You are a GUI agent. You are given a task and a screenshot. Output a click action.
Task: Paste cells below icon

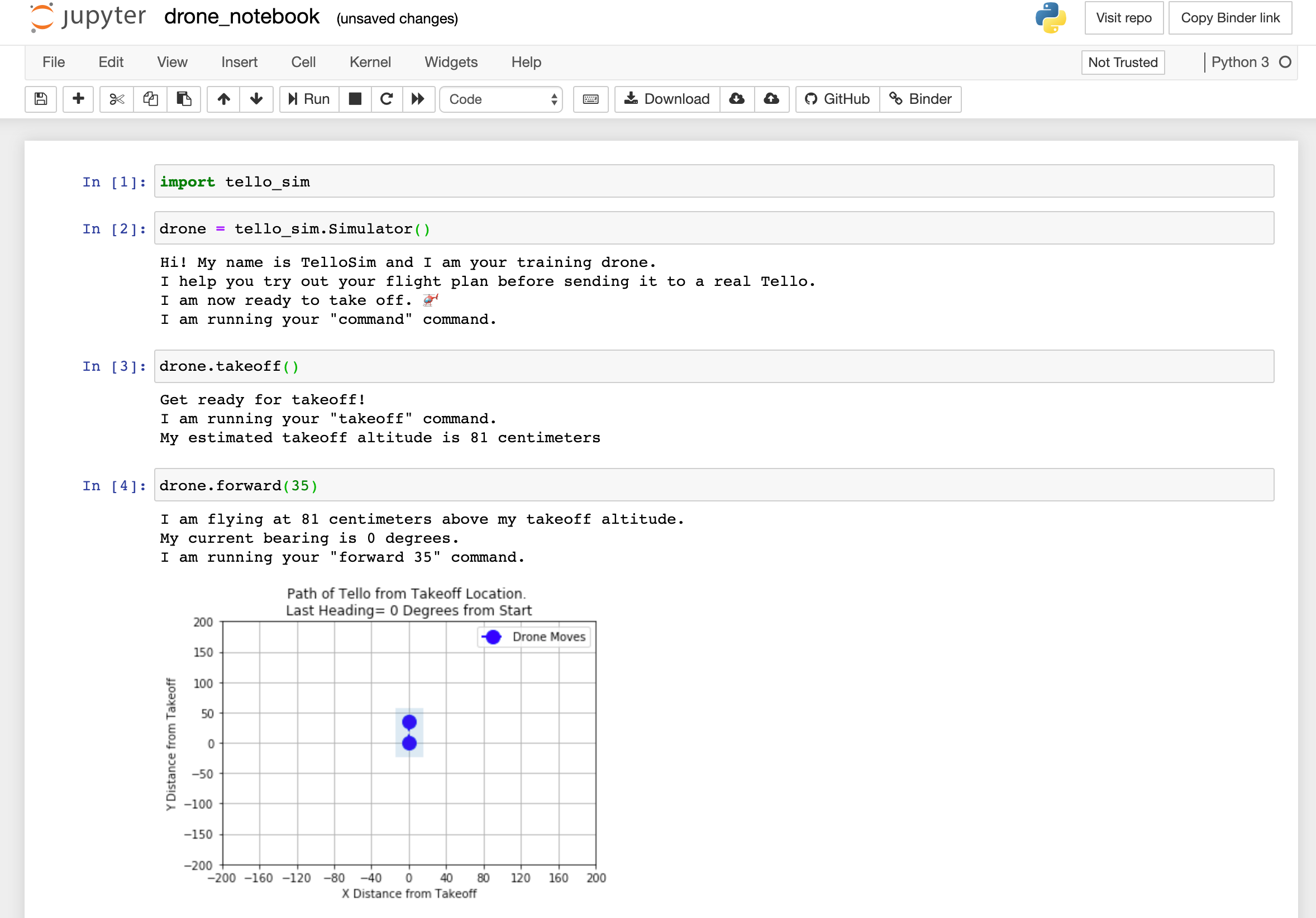pos(183,99)
